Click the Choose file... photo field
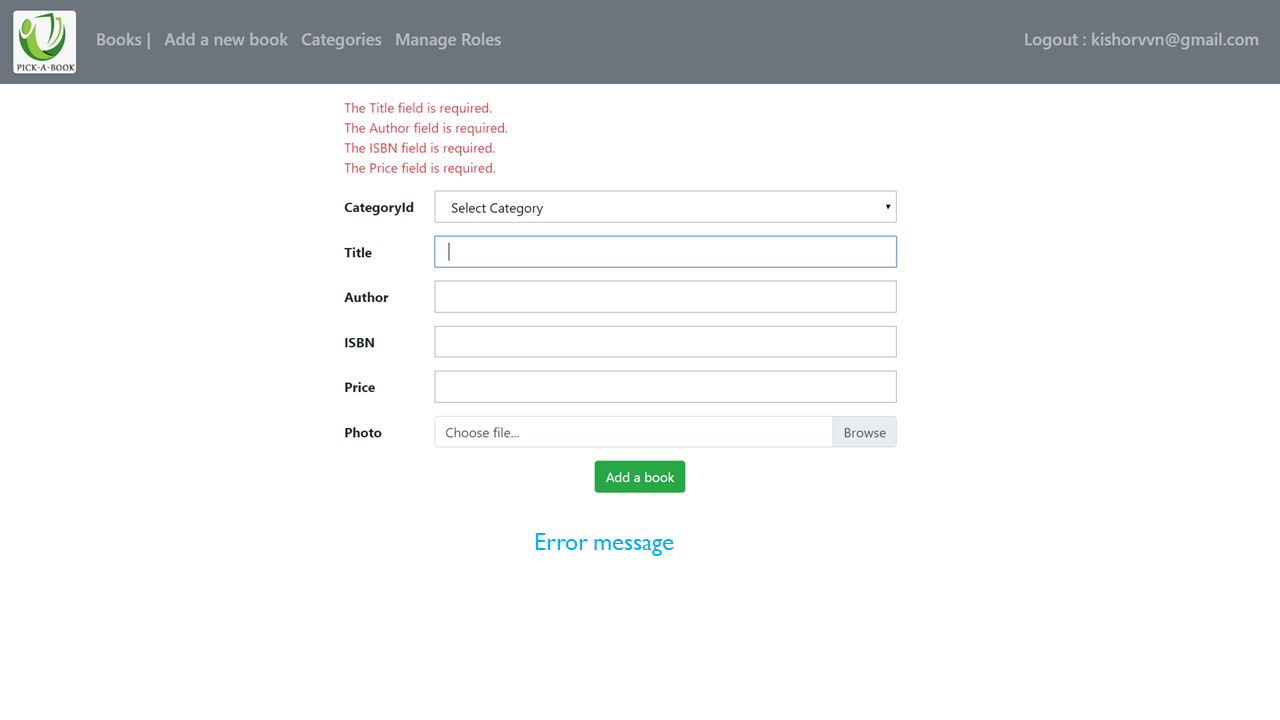Viewport: 1280px width, 720px height. coord(633,432)
